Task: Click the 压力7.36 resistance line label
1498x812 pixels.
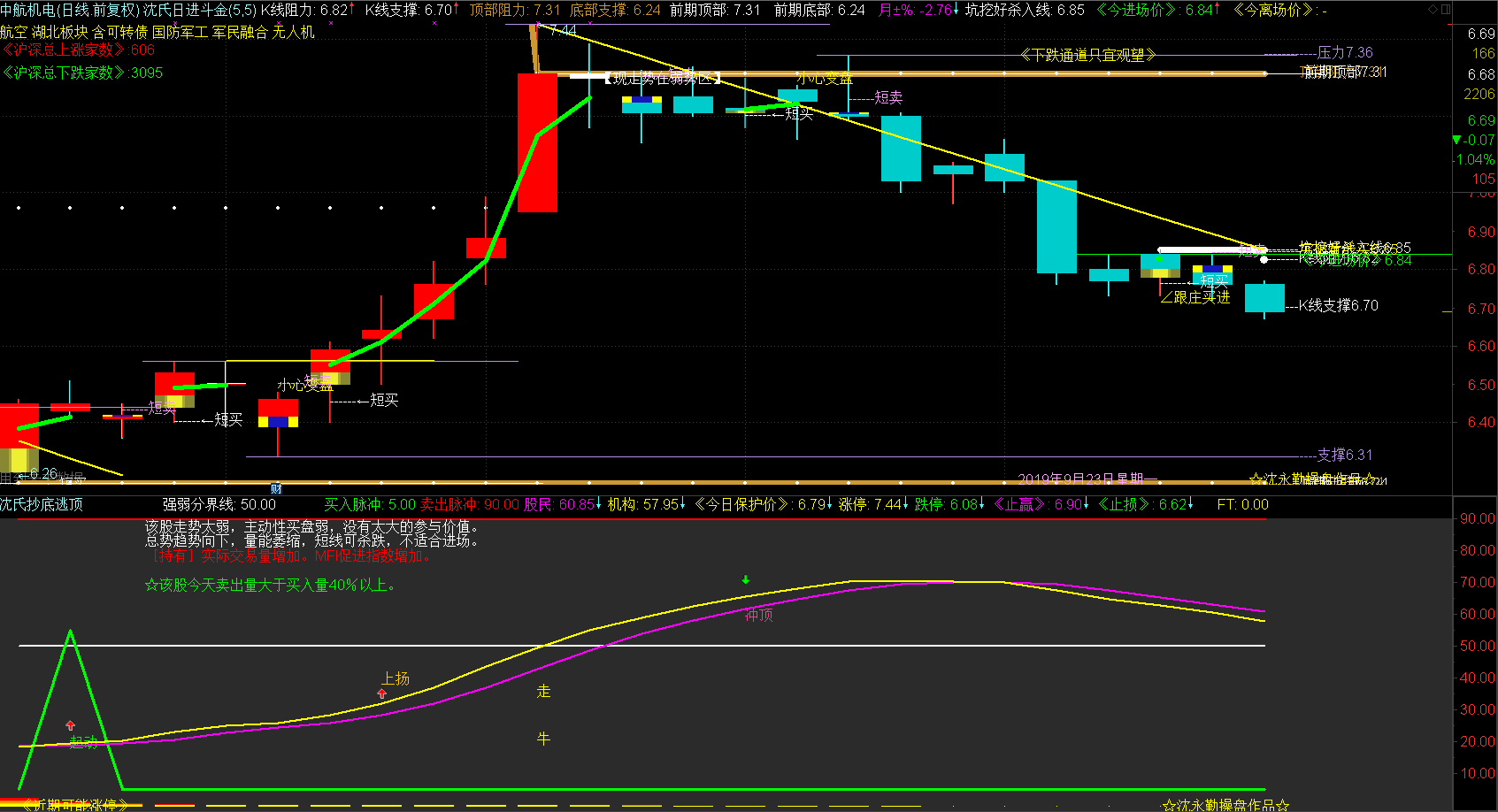Action: pyautogui.click(x=1345, y=52)
